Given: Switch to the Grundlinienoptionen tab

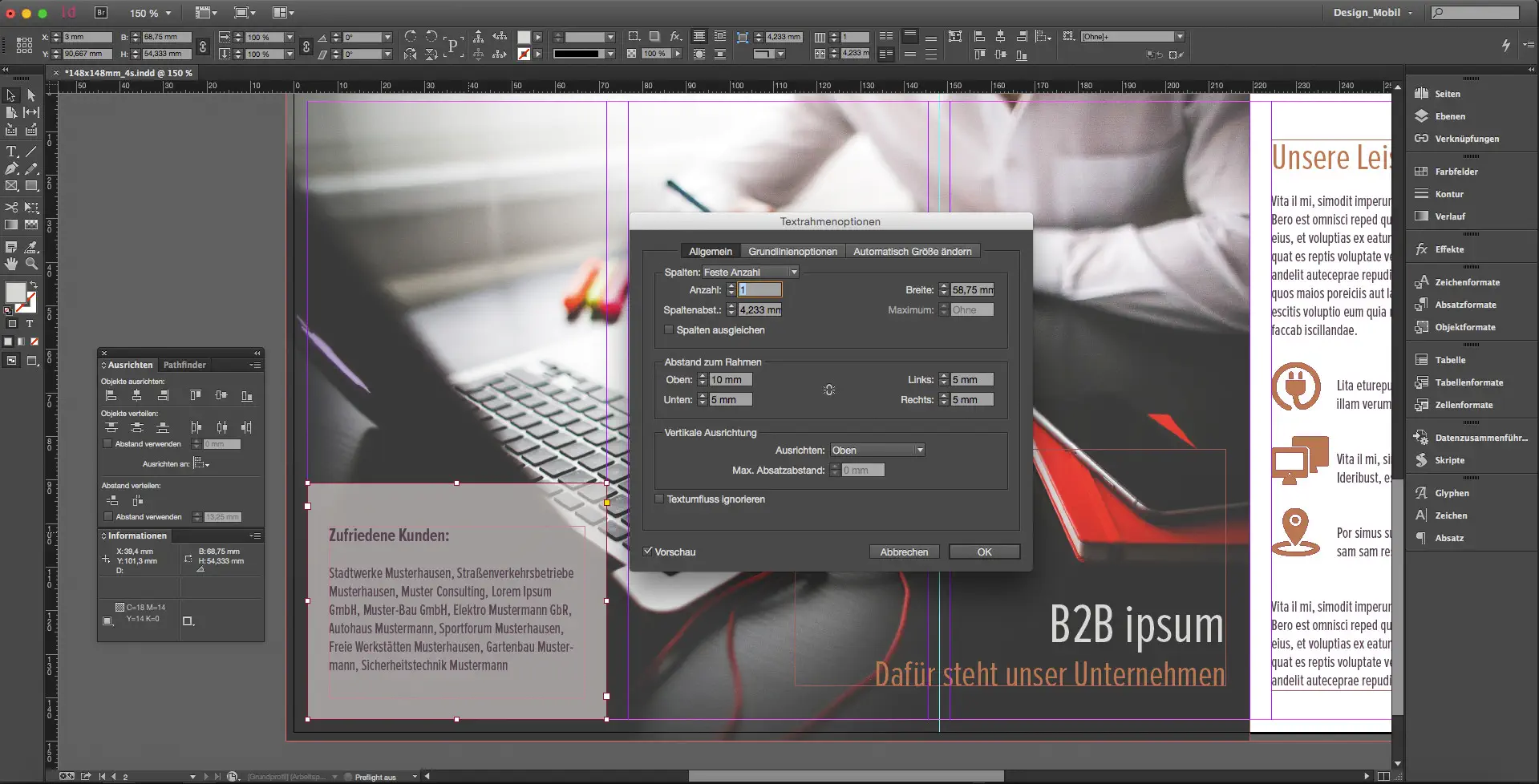Looking at the screenshot, I should point(792,252).
